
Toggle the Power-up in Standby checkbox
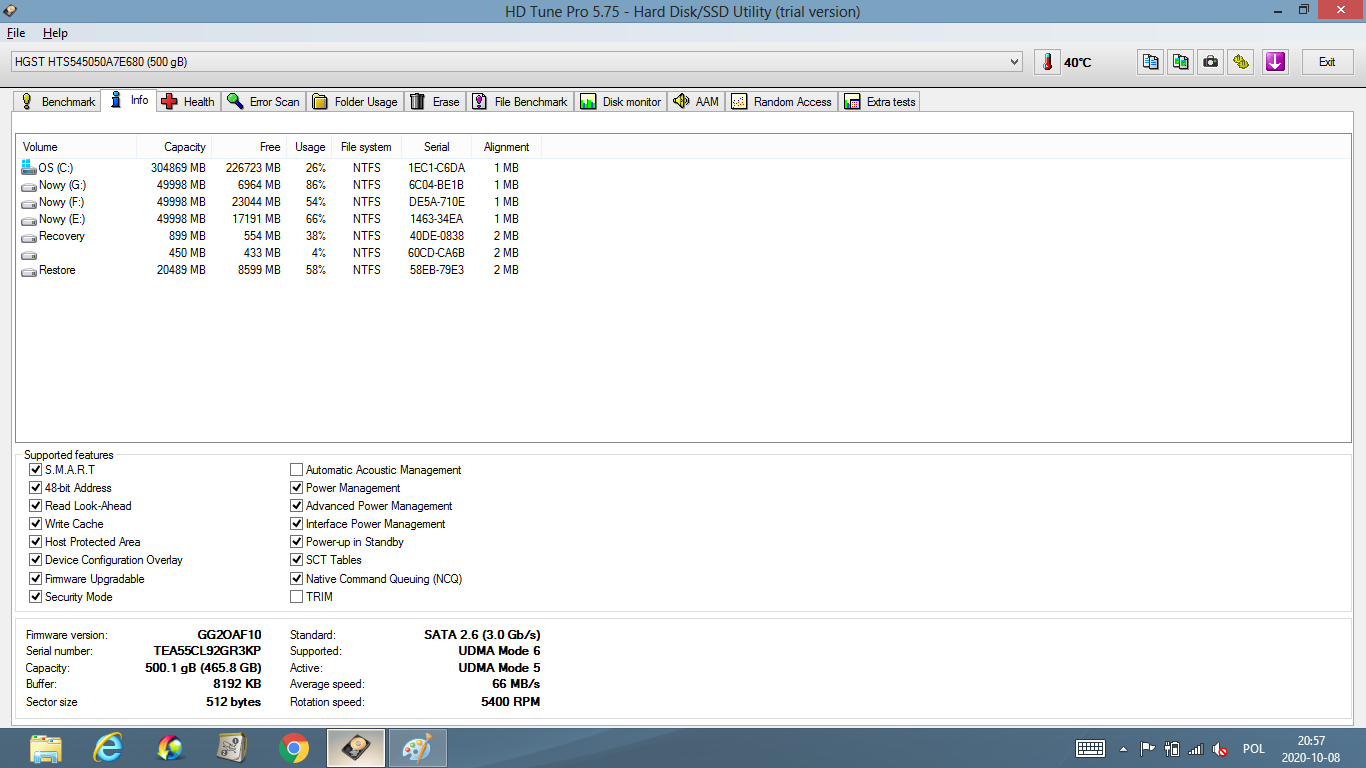(297, 542)
